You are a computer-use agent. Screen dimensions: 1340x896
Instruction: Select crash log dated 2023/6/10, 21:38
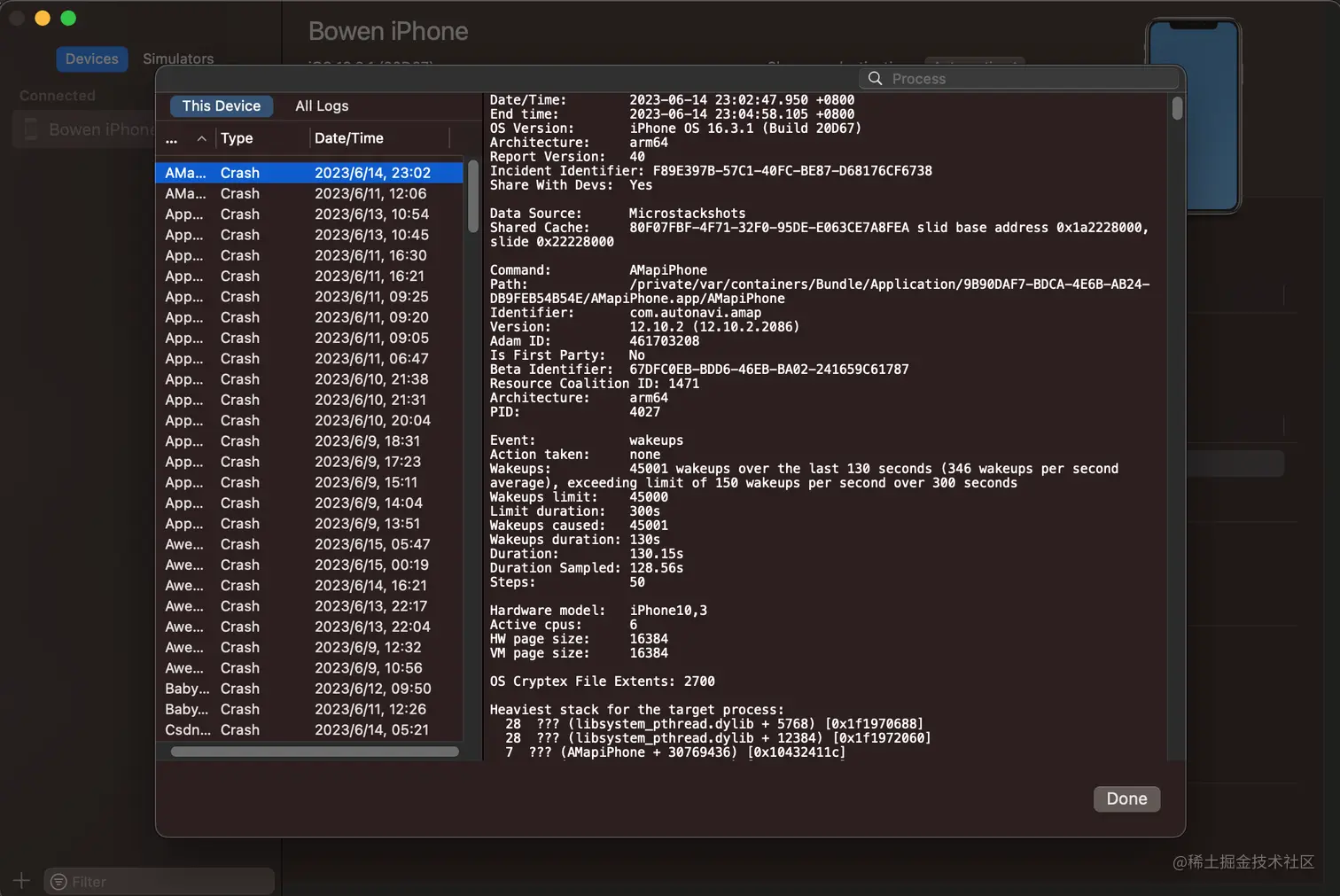(x=309, y=378)
